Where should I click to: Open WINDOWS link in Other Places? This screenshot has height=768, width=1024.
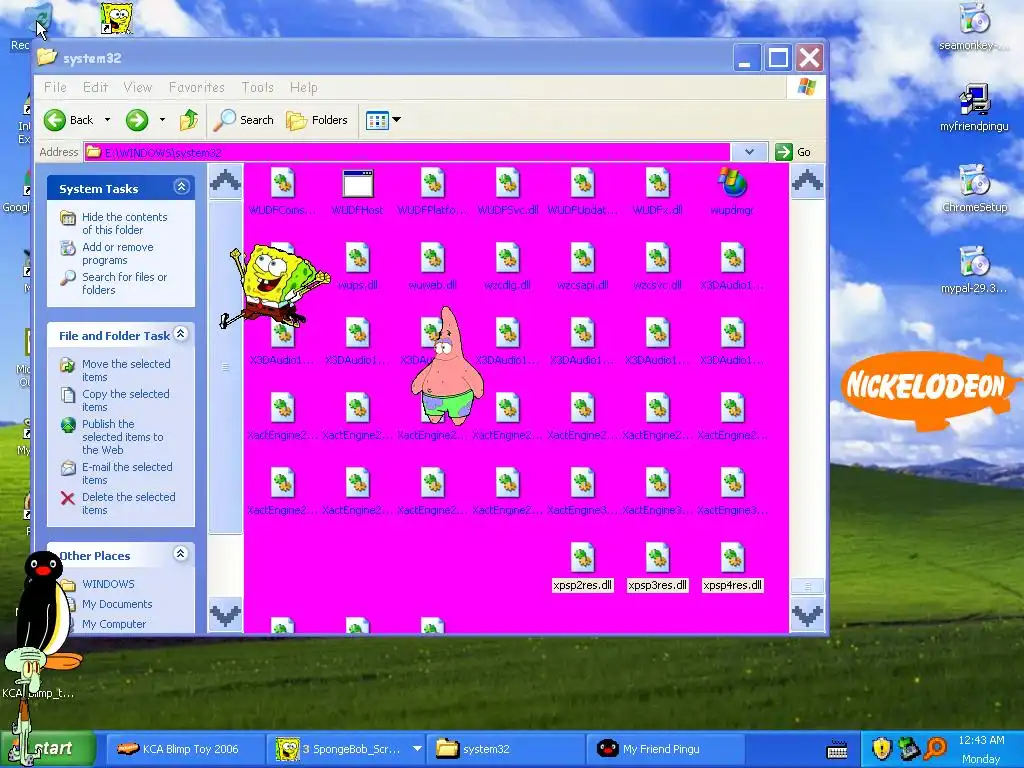point(108,584)
